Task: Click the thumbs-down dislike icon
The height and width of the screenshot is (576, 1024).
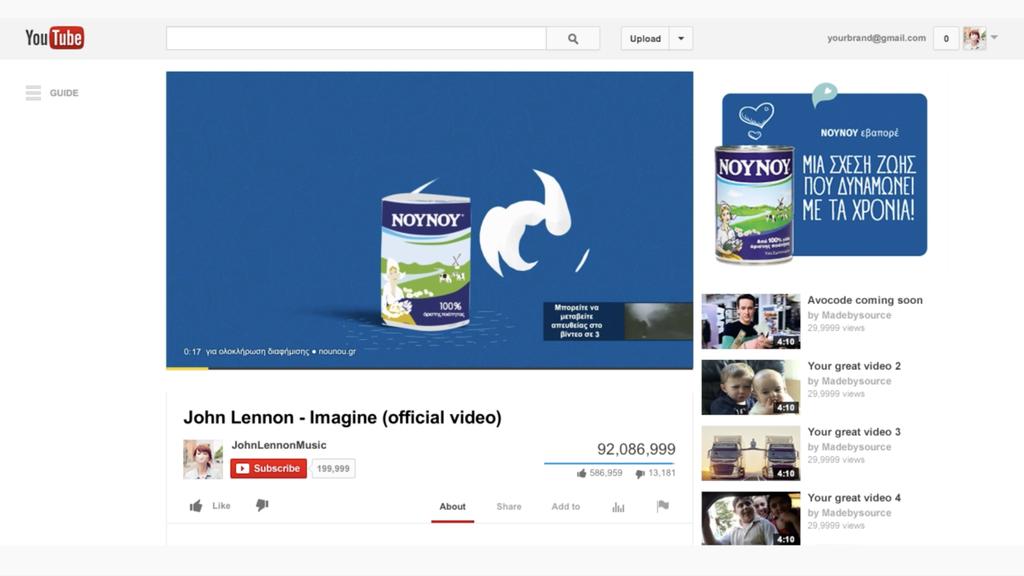Action: 262,505
